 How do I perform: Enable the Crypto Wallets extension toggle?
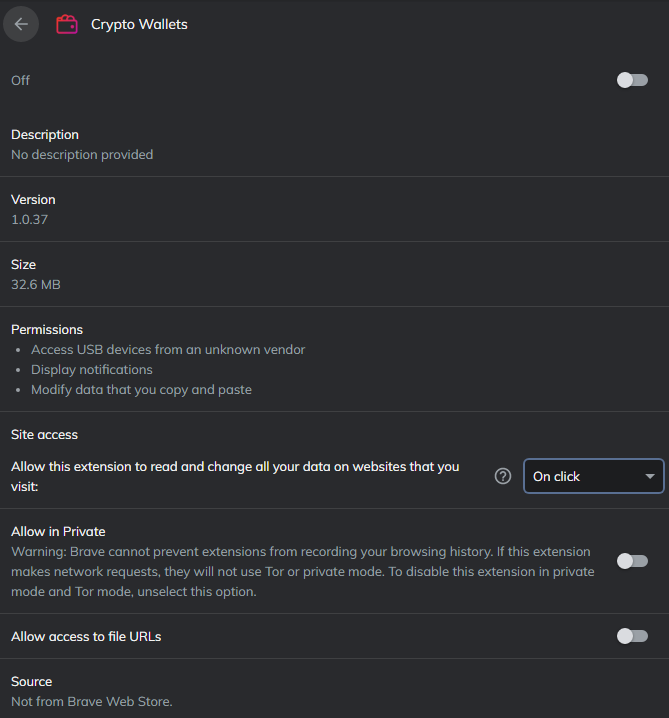[x=632, y=80]
